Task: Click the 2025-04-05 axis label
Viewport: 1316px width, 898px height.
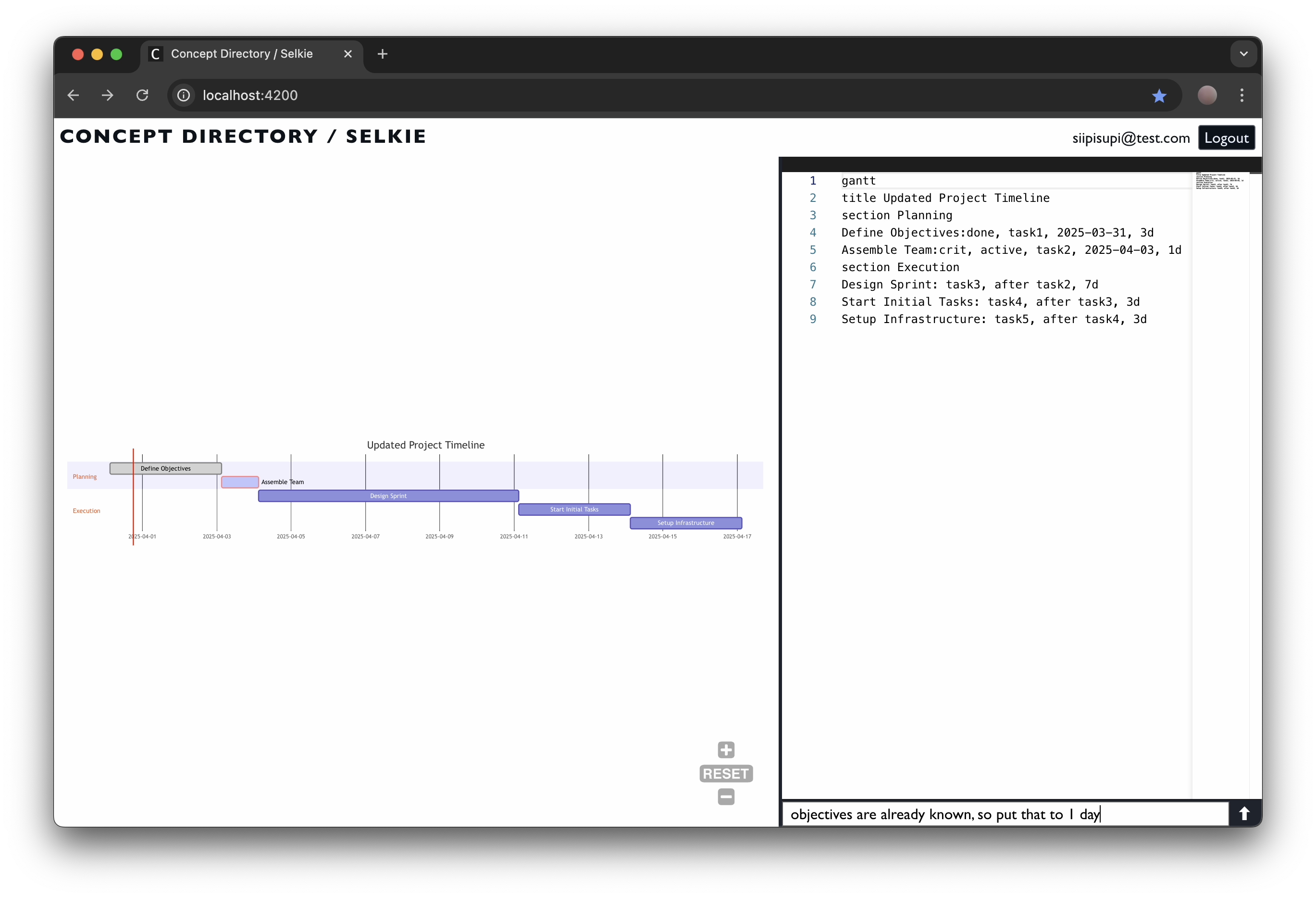Action: tap(290, 536)
